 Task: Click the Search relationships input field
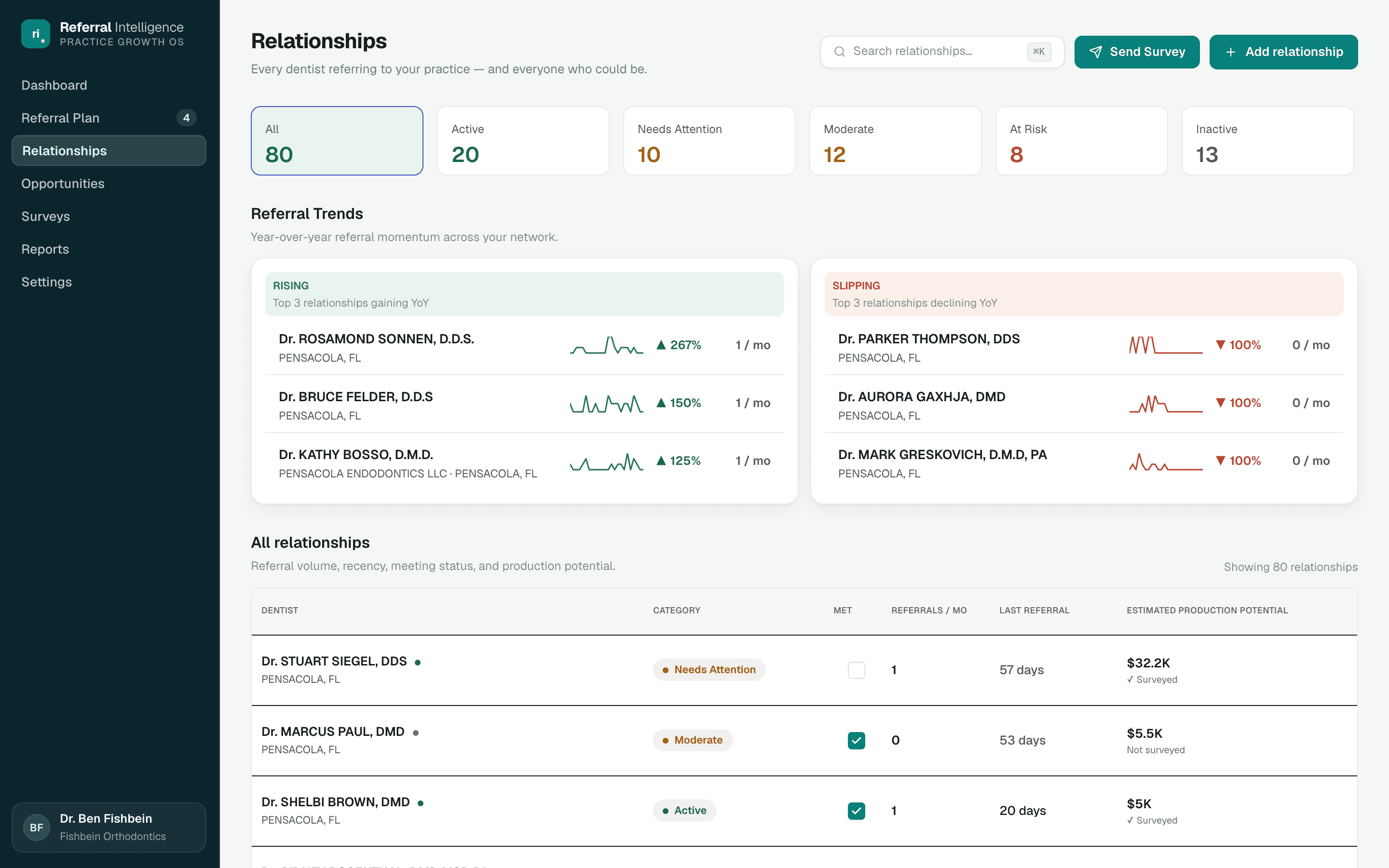point(942,52)
